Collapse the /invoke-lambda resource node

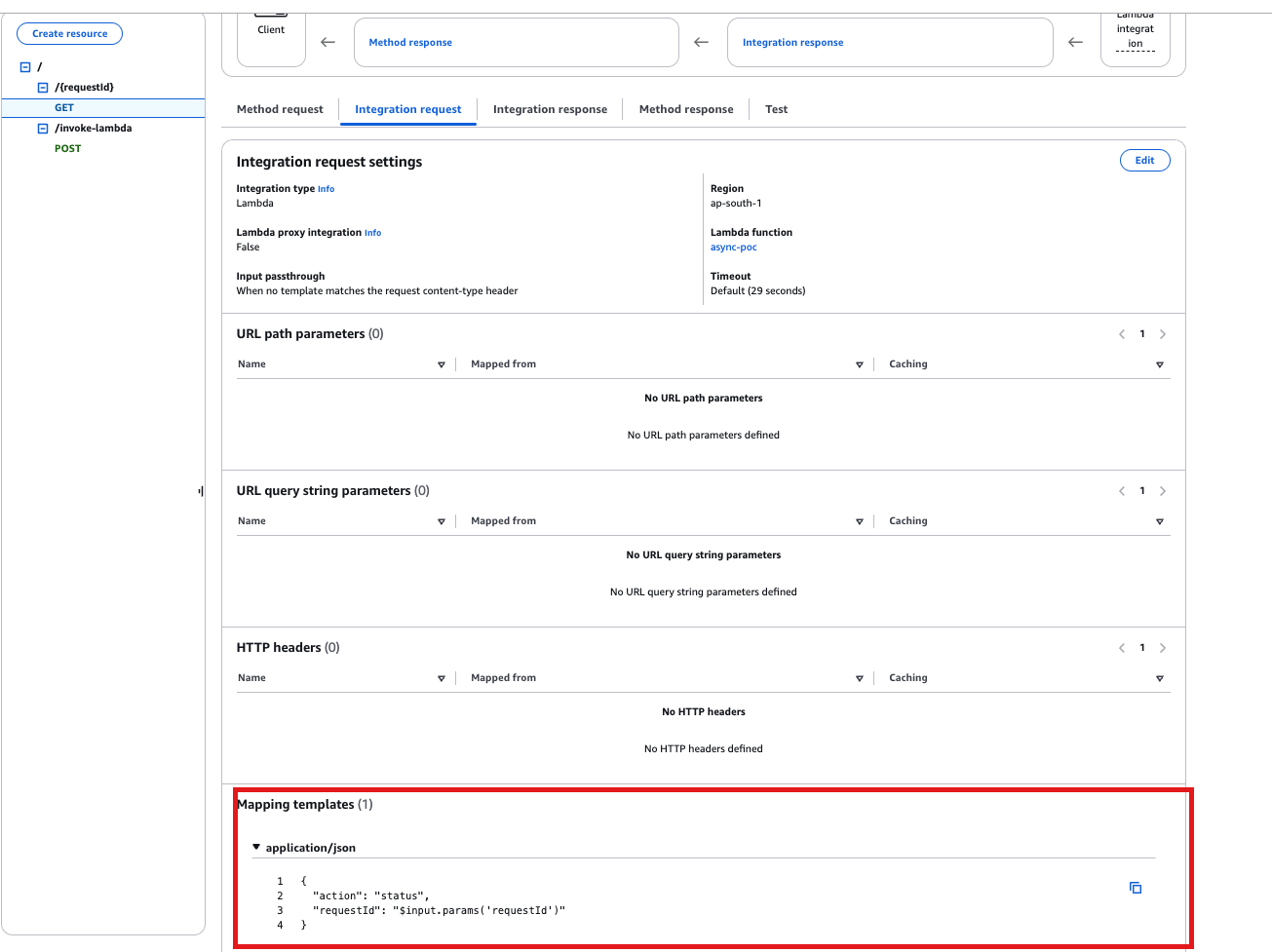click(43, 129)
